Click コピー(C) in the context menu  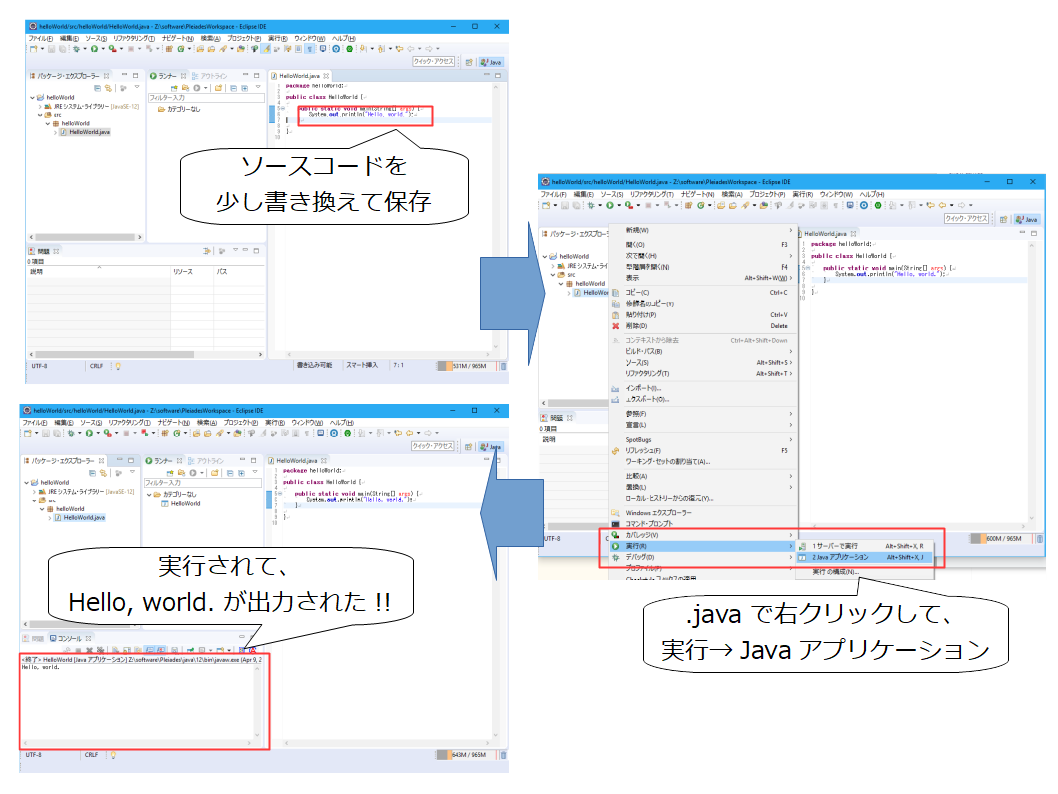pos(702,293)
